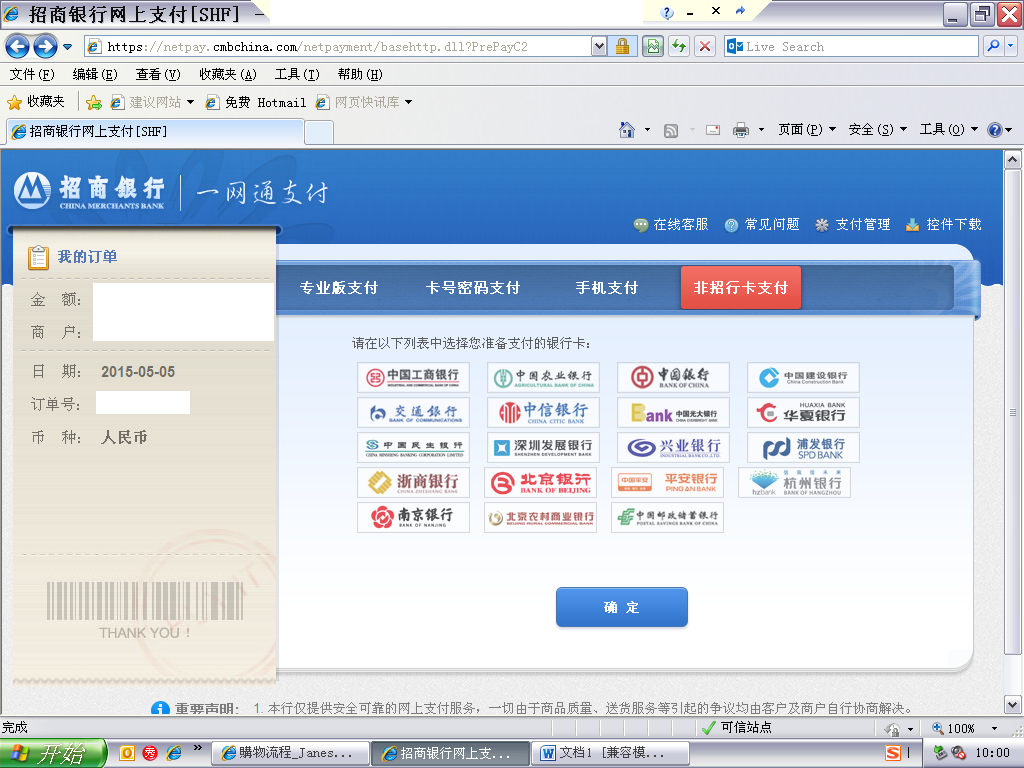Select the Beijing Rural Commercial Bank logo

pos(541,517)
